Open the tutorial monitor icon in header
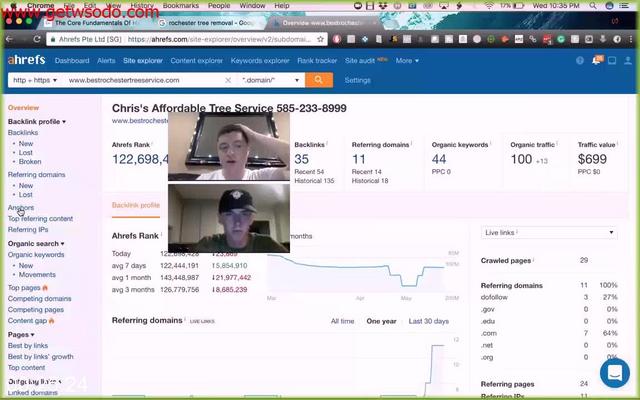This screenshot has width=640, height=400. (612, 60)
